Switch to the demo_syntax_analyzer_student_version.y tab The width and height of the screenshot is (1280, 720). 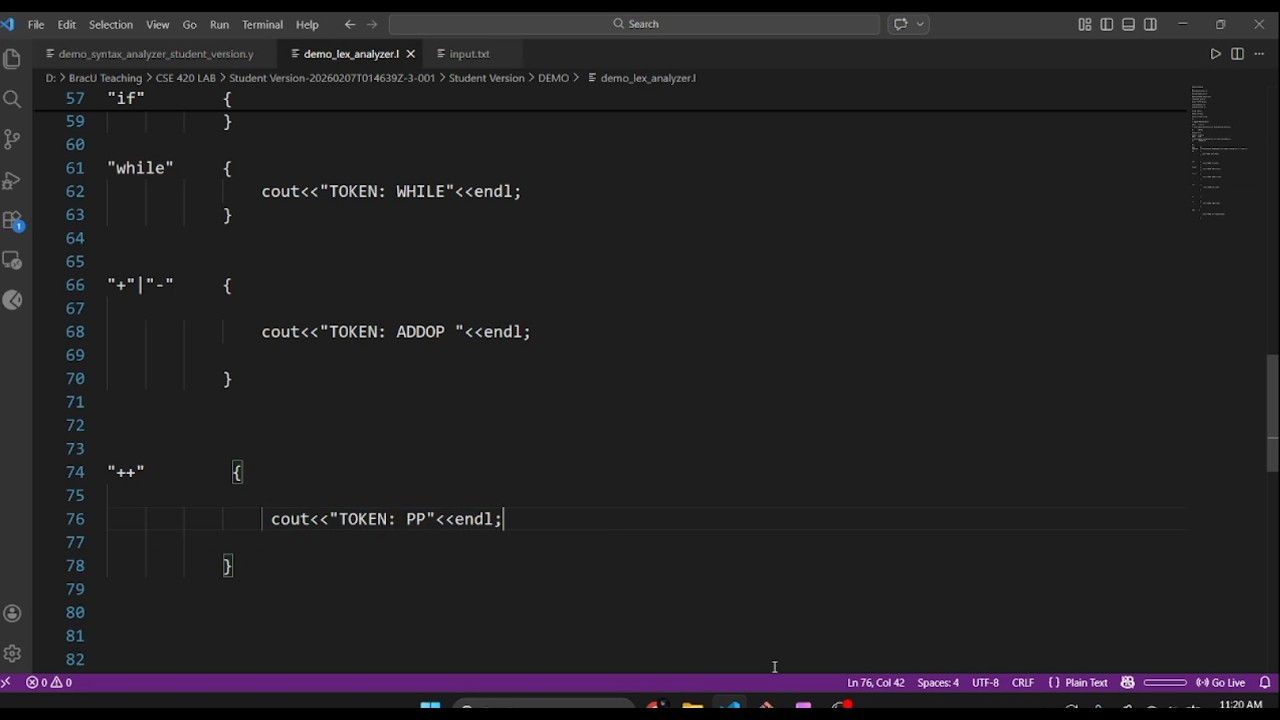[155, 54]
